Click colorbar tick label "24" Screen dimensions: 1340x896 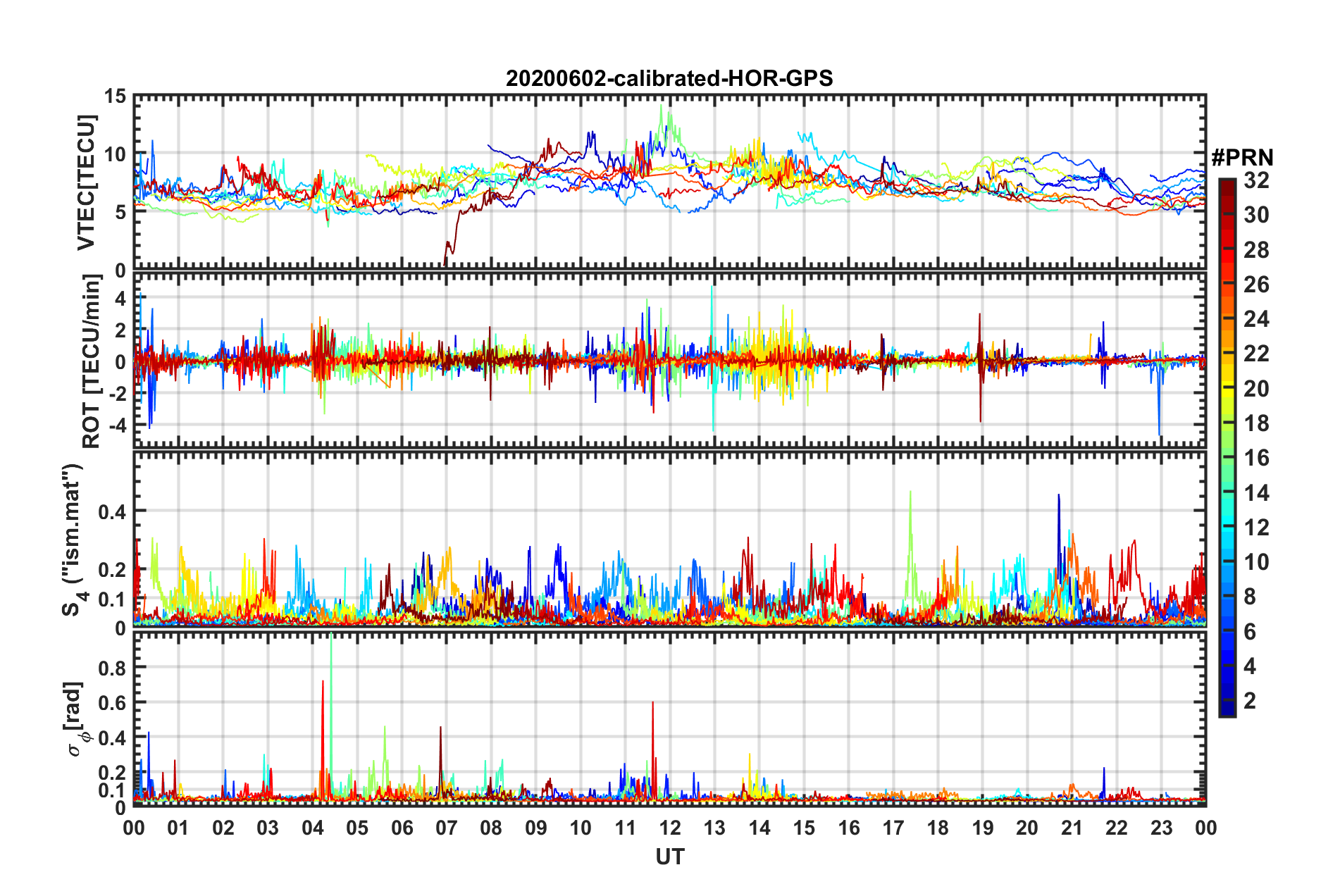pos(1256,319)
